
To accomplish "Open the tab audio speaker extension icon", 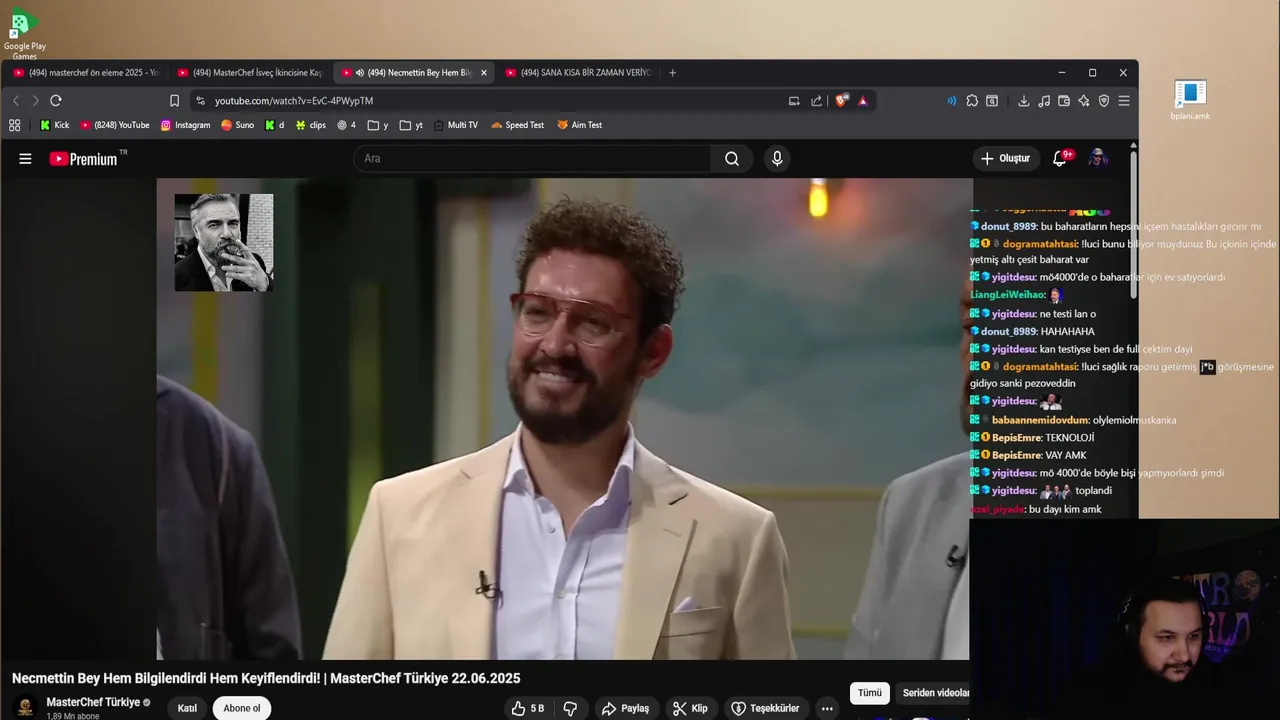I will click(951, 101).
